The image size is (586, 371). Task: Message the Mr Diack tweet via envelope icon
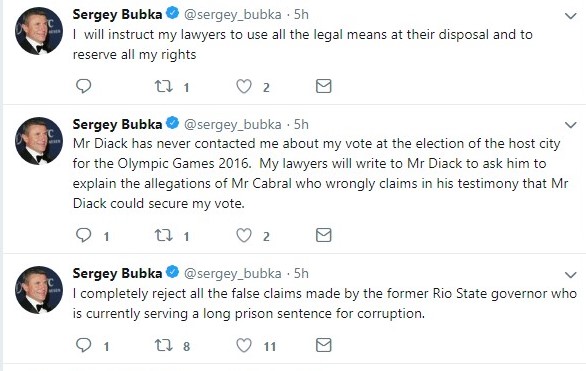click(324, 235)
